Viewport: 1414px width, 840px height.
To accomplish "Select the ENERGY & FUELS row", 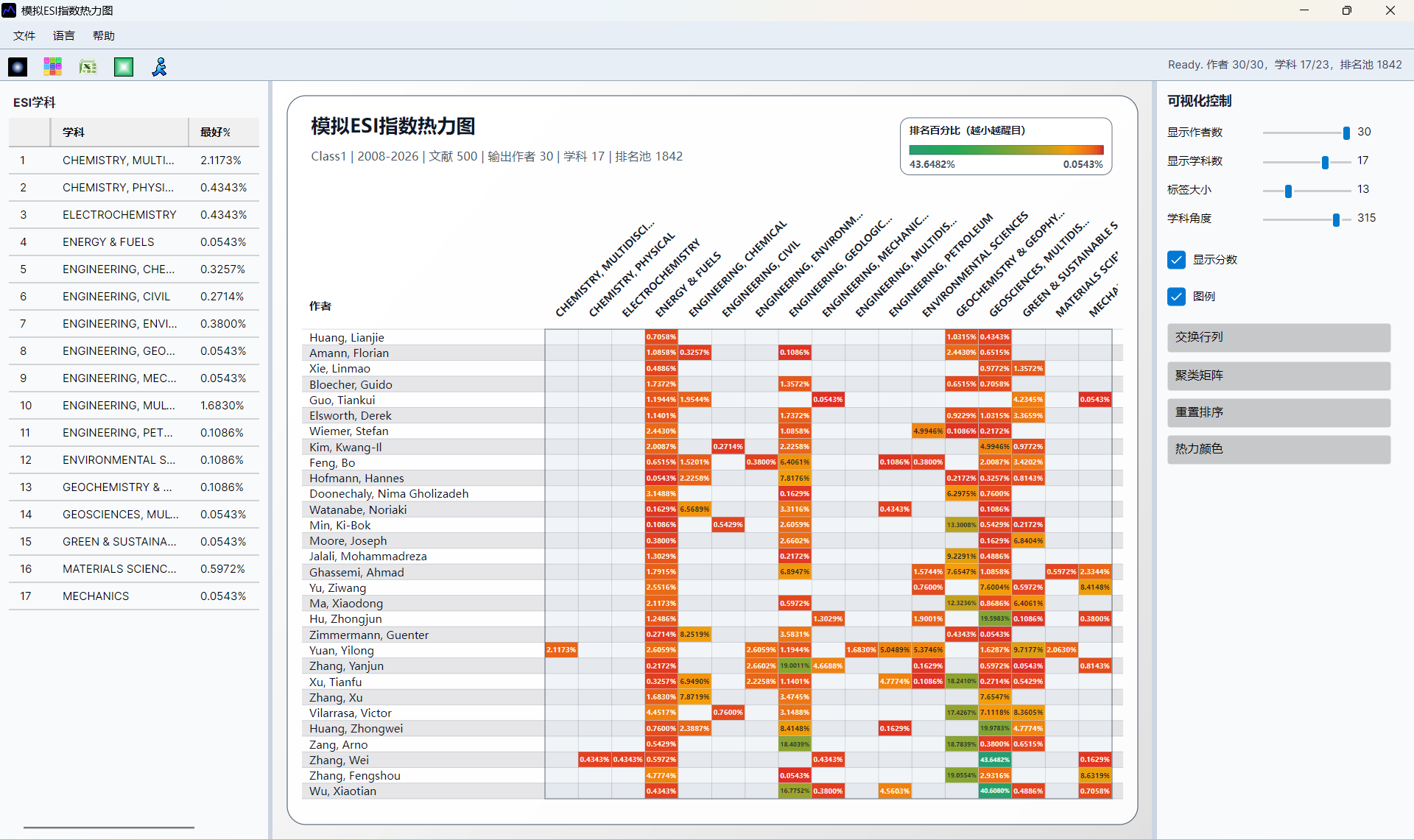I will click(x=134, y=241).
